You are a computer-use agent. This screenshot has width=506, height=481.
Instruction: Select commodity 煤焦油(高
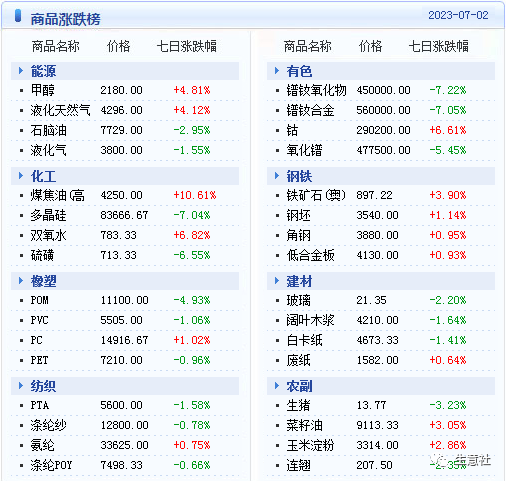click(x=57, y=195)
